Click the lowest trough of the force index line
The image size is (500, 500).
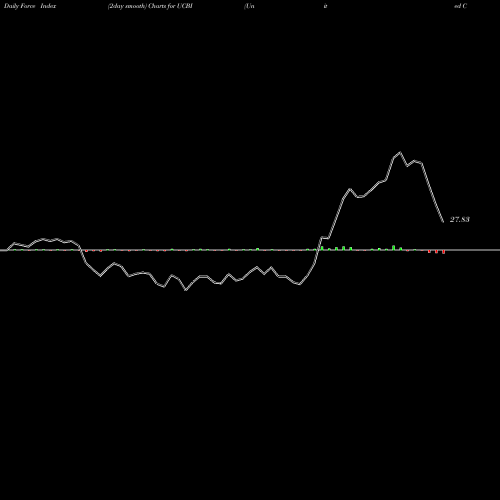(x=186, y=290)
